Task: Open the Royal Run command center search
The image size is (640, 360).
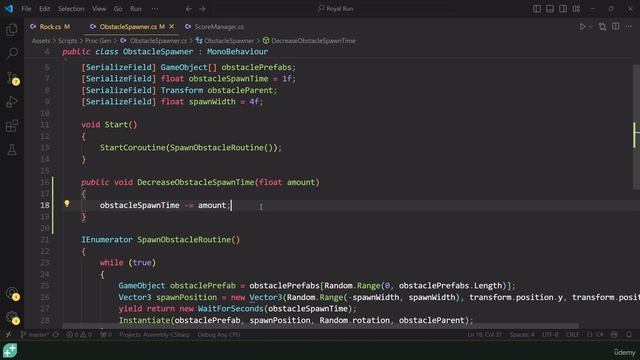Action: coord(336,9)
